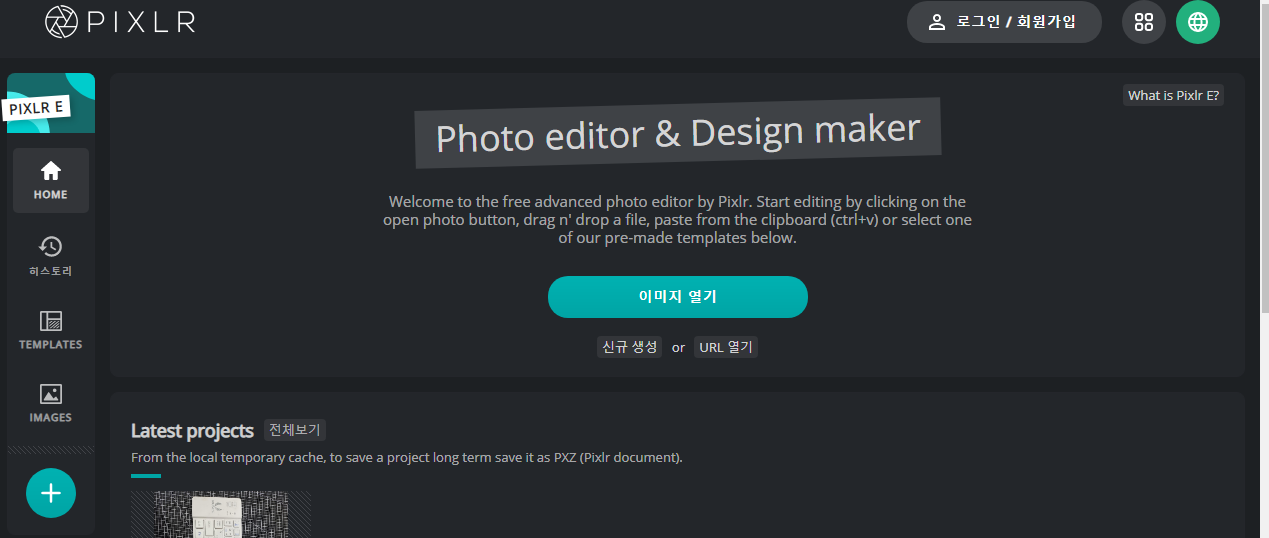Open the apps grid icon
This screenshot has height=538, width=1269.
pyautogui.click(x=1144, y=22)
